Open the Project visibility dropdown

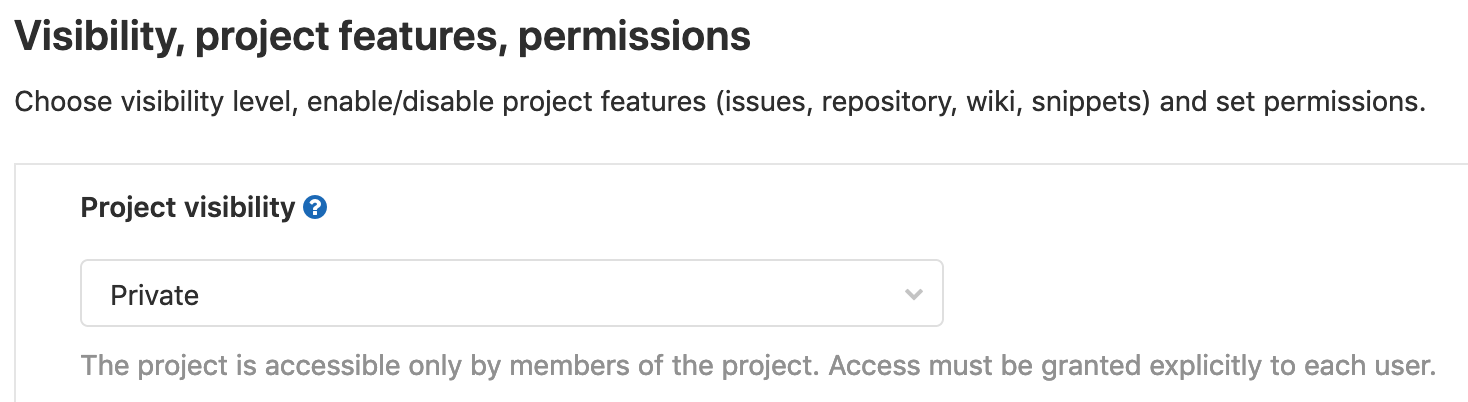[511, 294]
